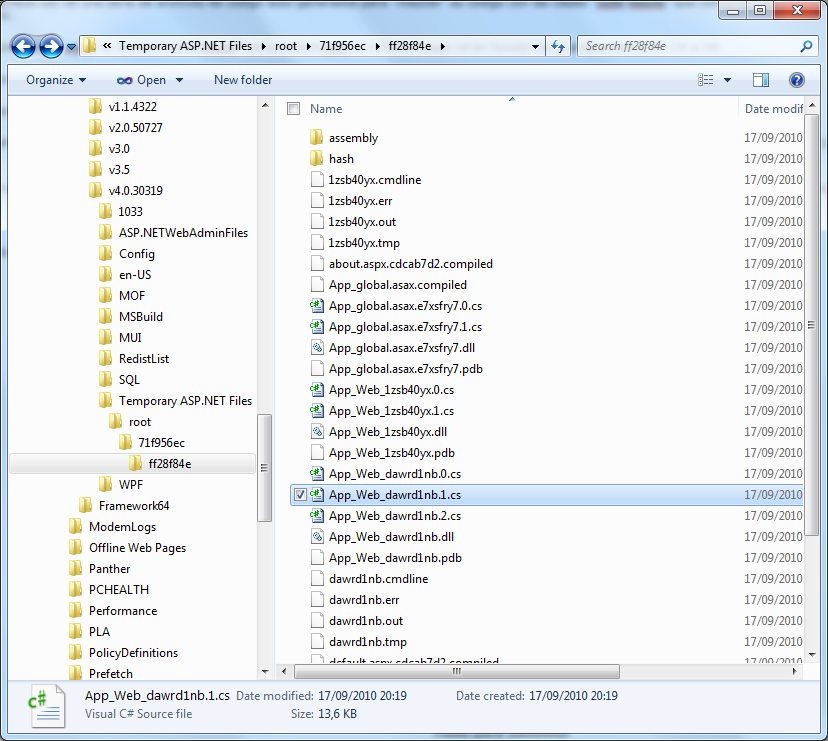Select the Config folder icon in tree
828x741 pixels.
point(106,254)
